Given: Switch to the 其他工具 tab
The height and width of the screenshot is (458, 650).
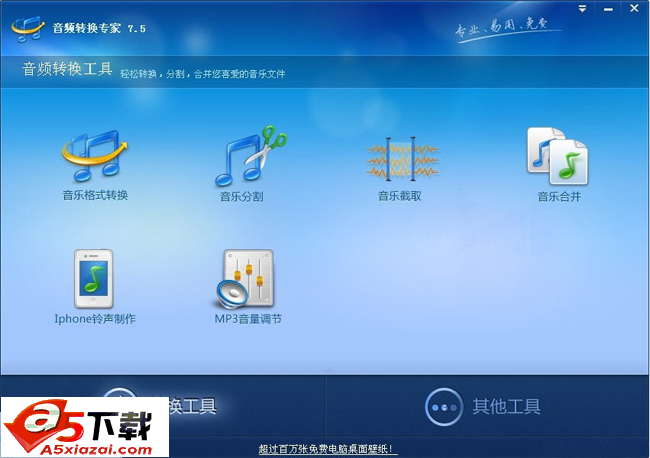Looking at the screenshot, I should coord(488,406).
